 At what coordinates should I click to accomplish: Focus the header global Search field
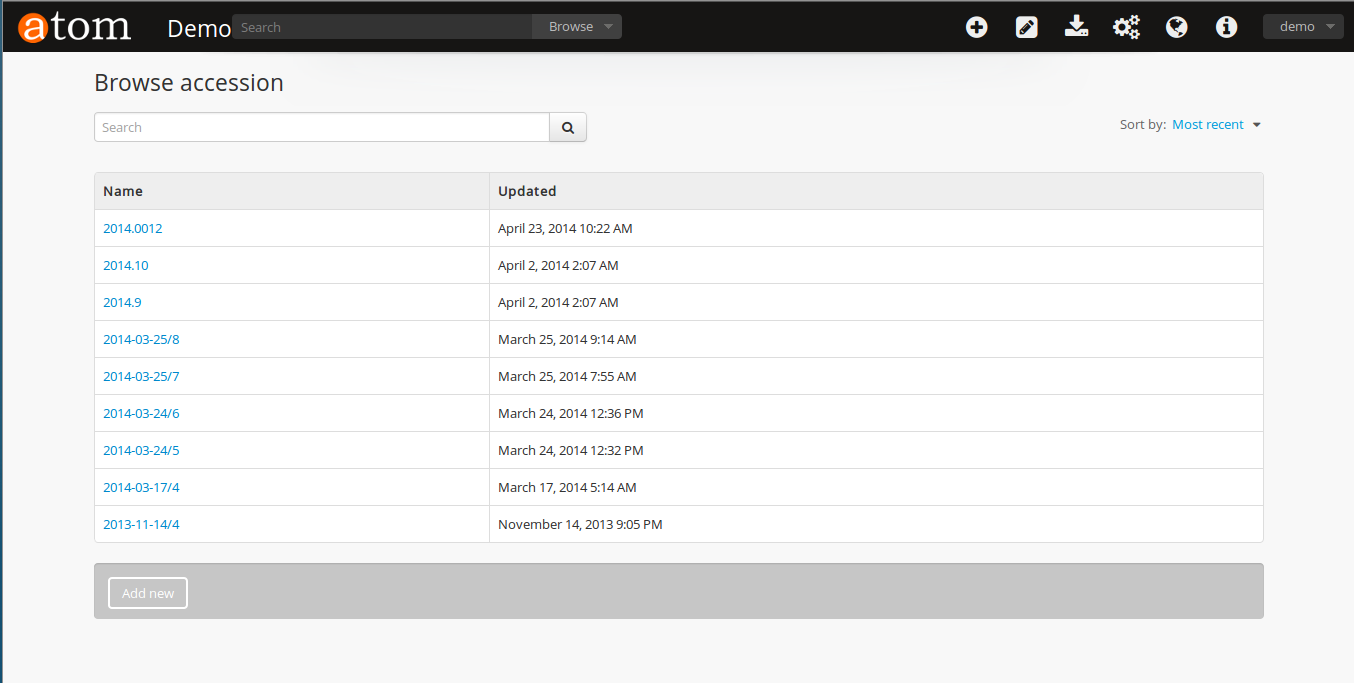tap(383, 27)
